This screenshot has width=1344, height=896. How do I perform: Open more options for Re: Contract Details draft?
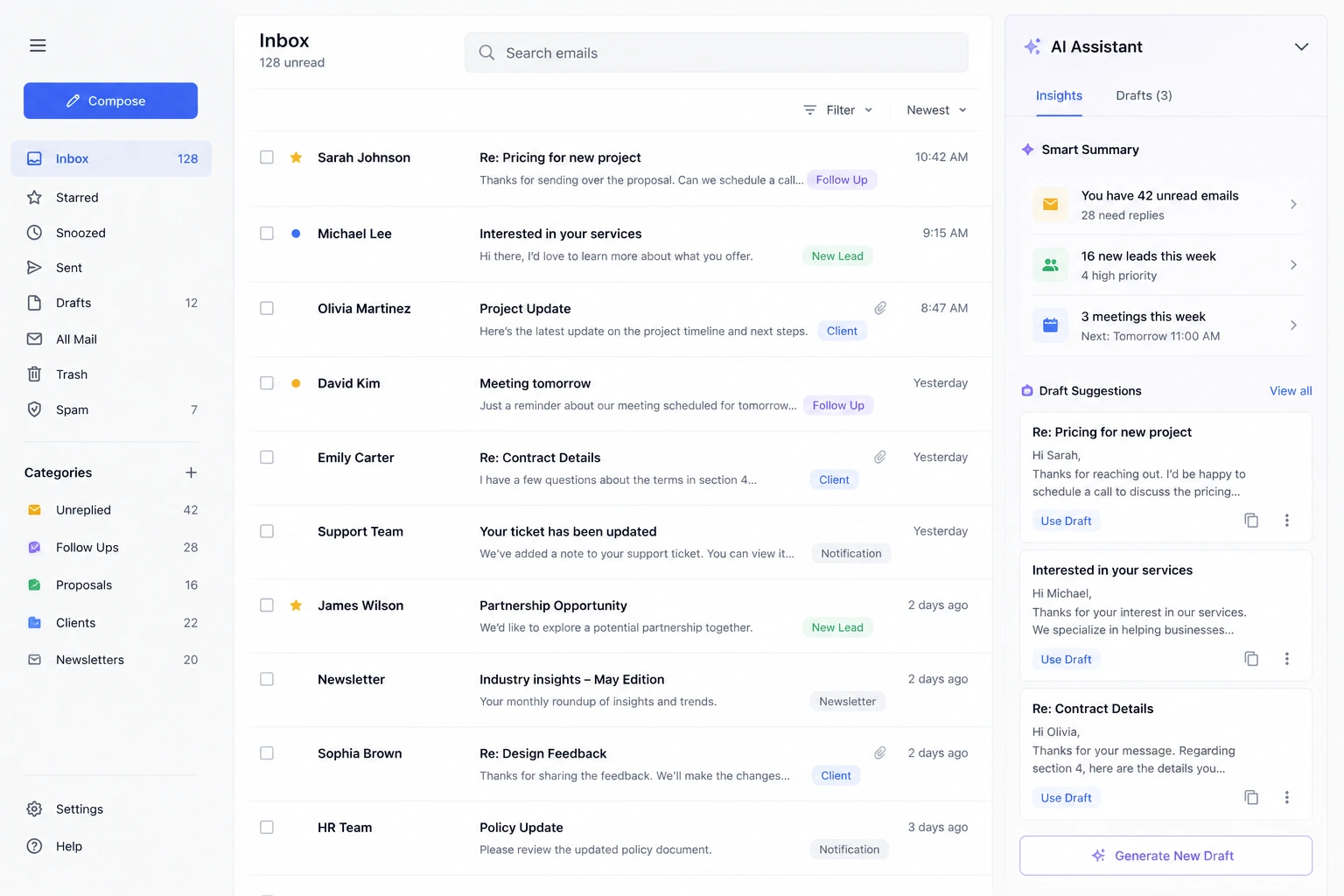click(1286, 797)
